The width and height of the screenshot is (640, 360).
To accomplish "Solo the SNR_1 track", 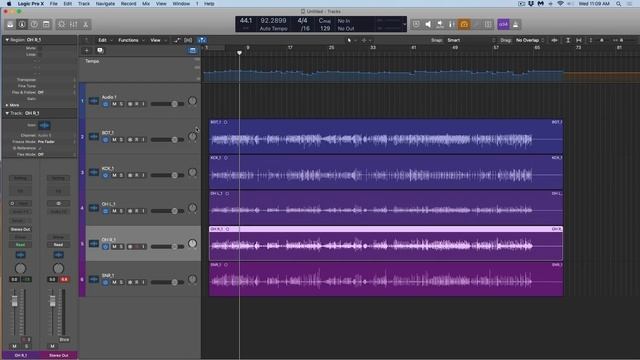I will [121, 282].
